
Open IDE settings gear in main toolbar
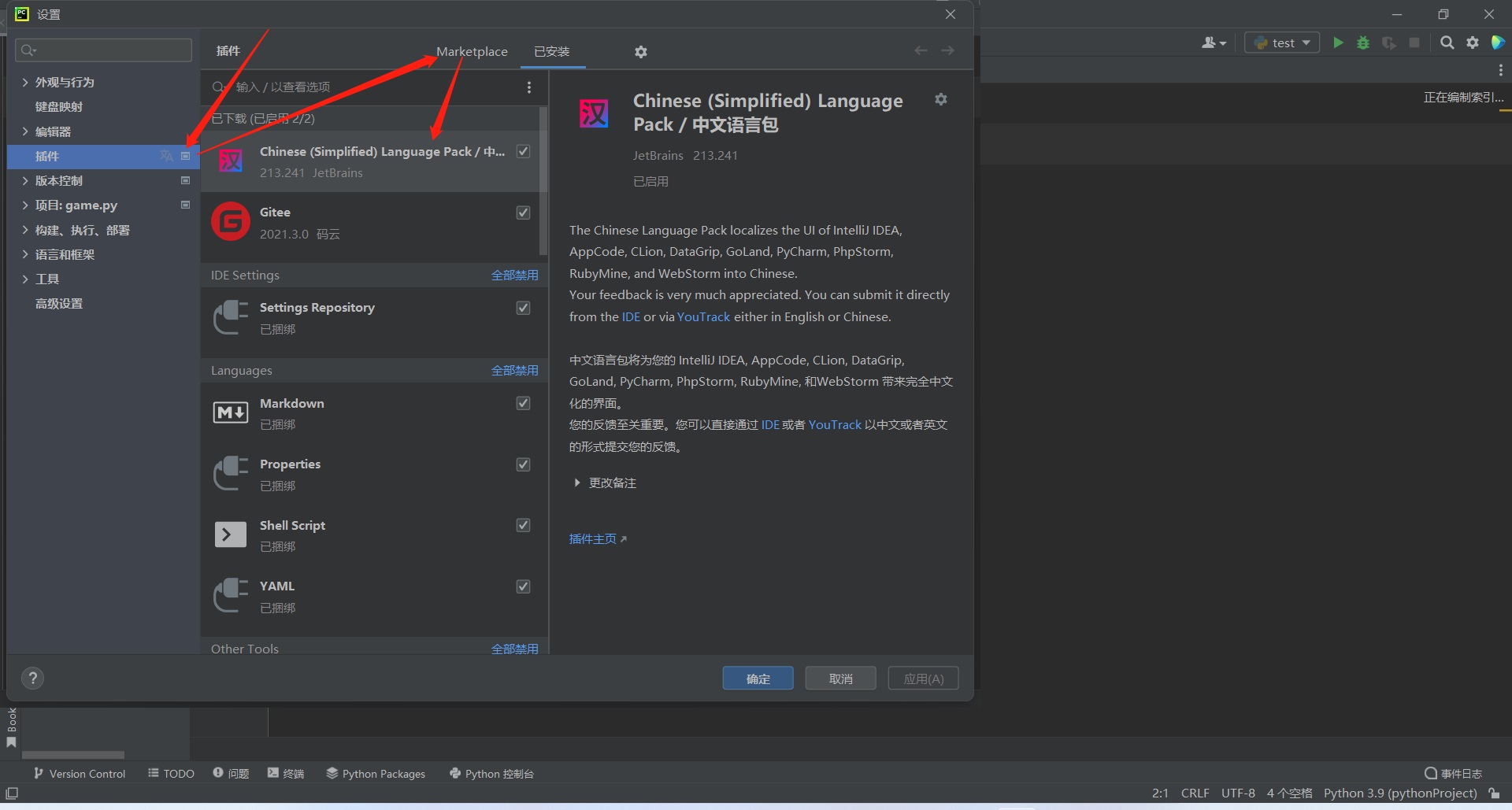pyautogui.click(x=1473, y=43)
